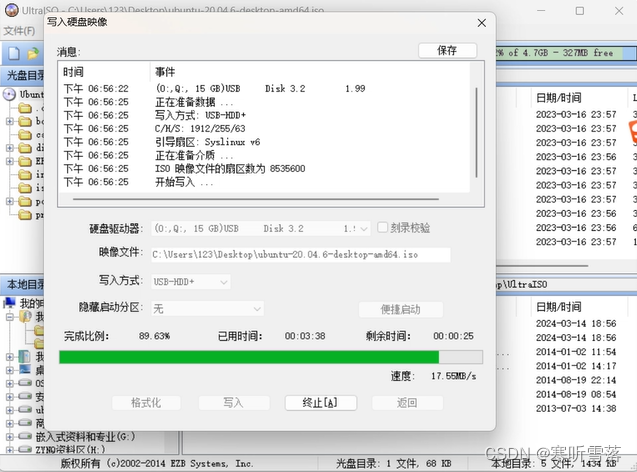Click the ZYNQ资料区(H:) tree label
Screen dimensions: 637x472
(70, 449)
